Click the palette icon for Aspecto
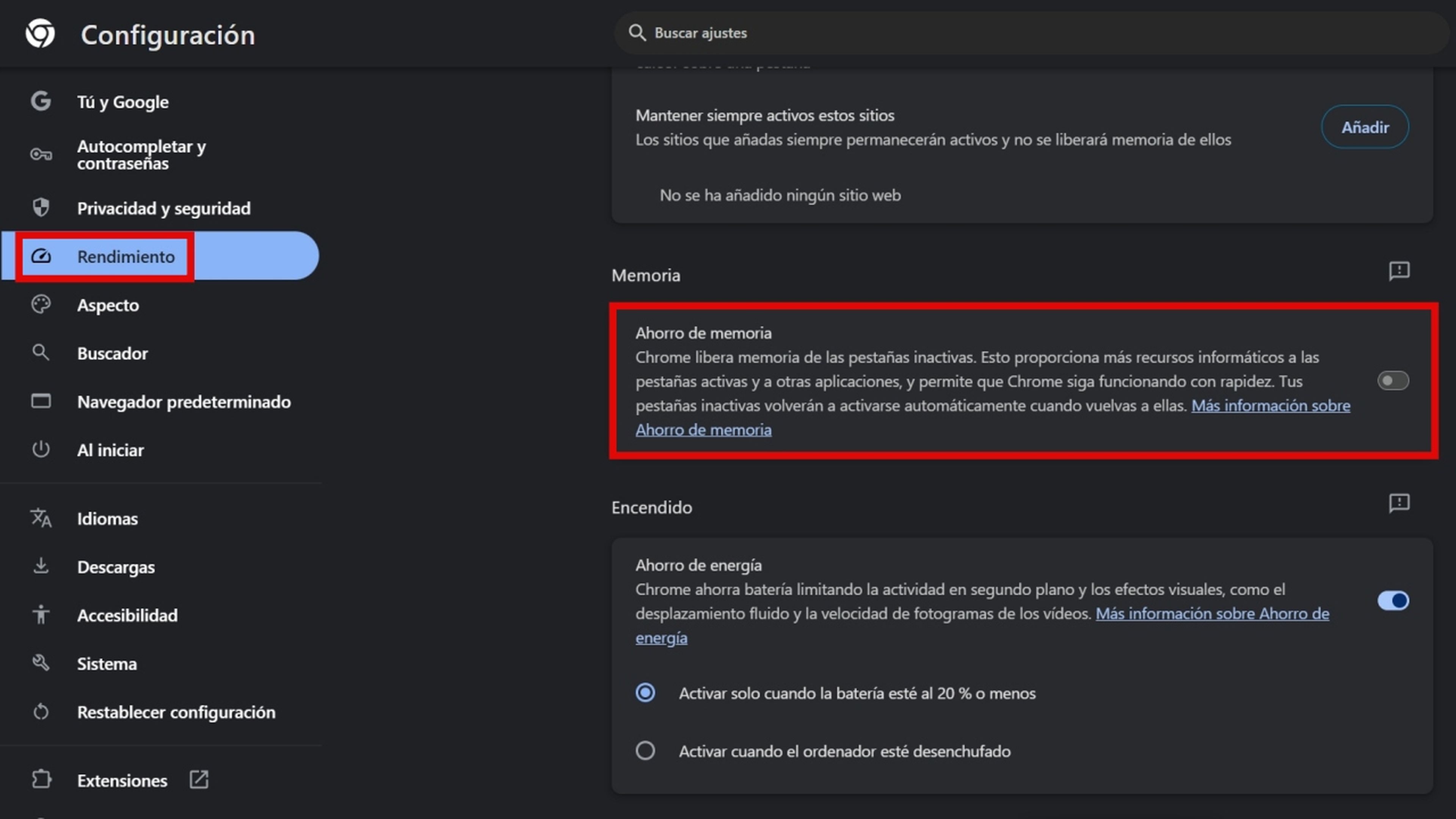 click(41, 304)
